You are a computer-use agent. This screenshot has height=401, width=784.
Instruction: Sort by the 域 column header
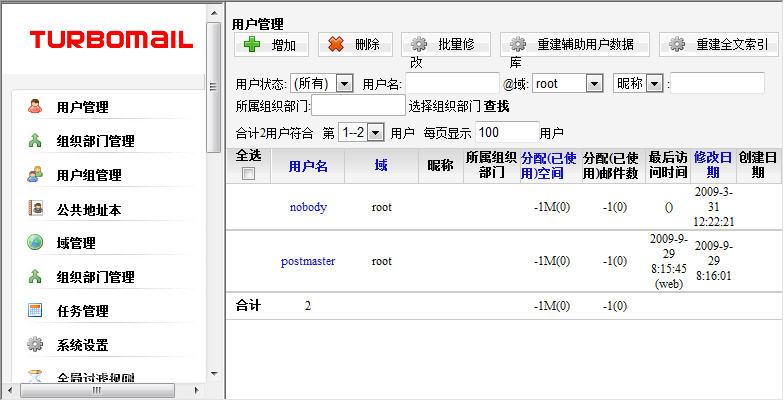(381, 166)
